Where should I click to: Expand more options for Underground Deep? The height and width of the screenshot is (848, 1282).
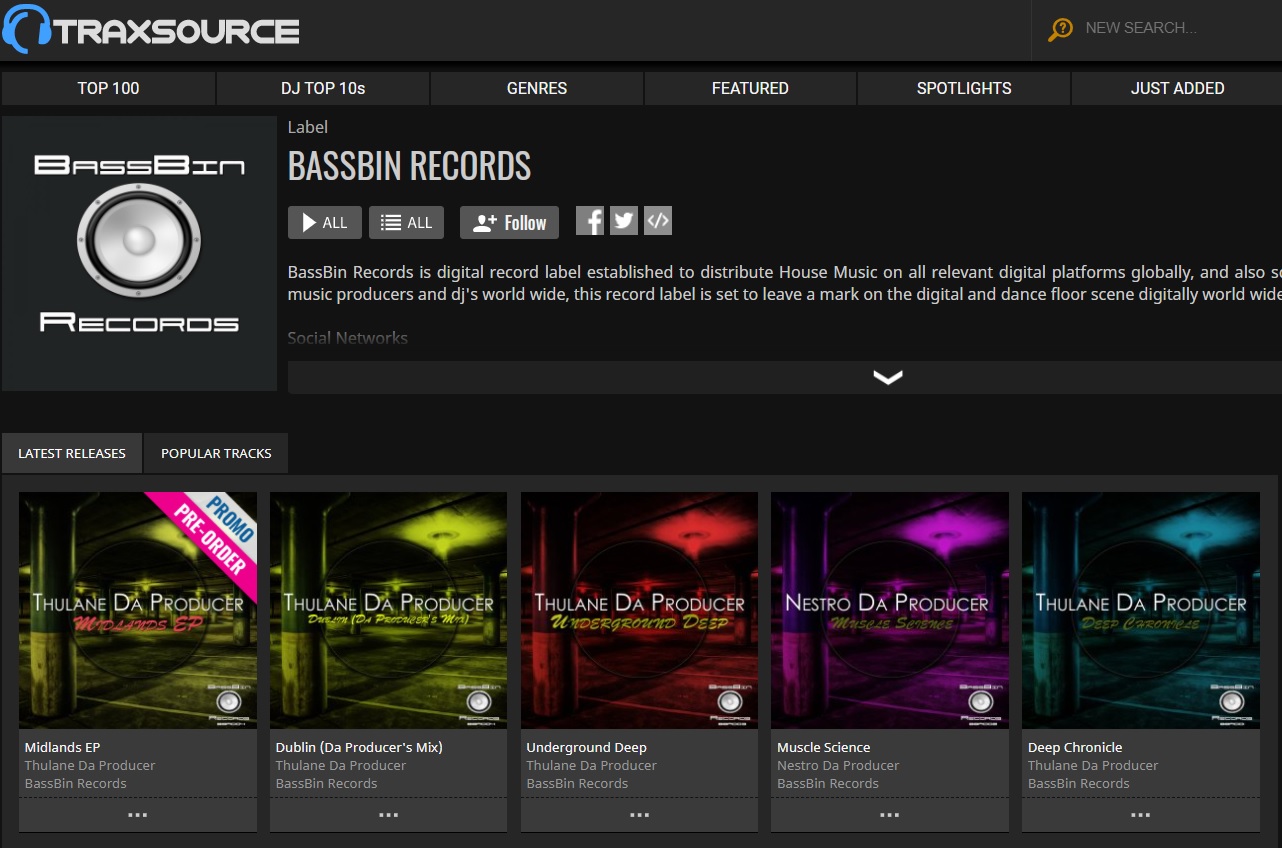[x=640, y=815]
